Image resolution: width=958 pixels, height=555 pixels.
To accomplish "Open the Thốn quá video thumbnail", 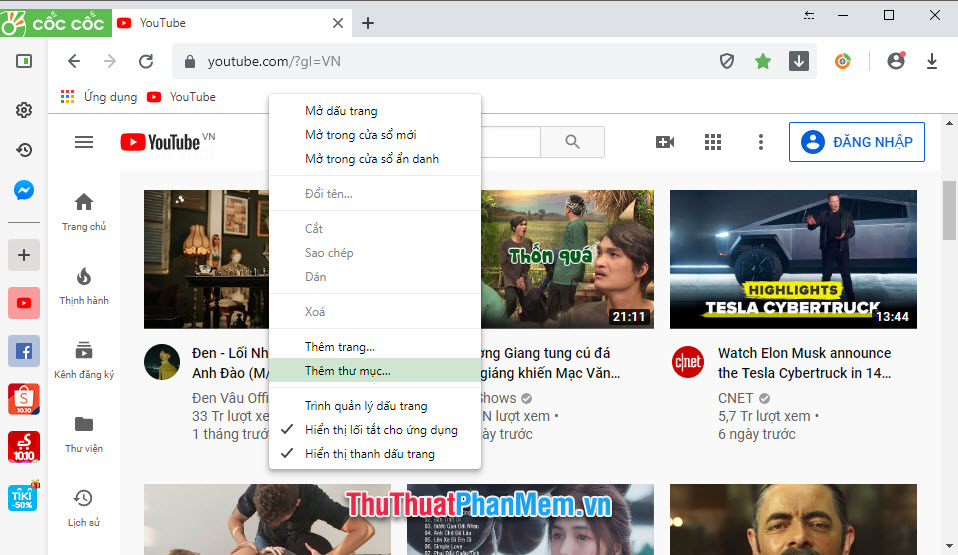I will (567, 259).
